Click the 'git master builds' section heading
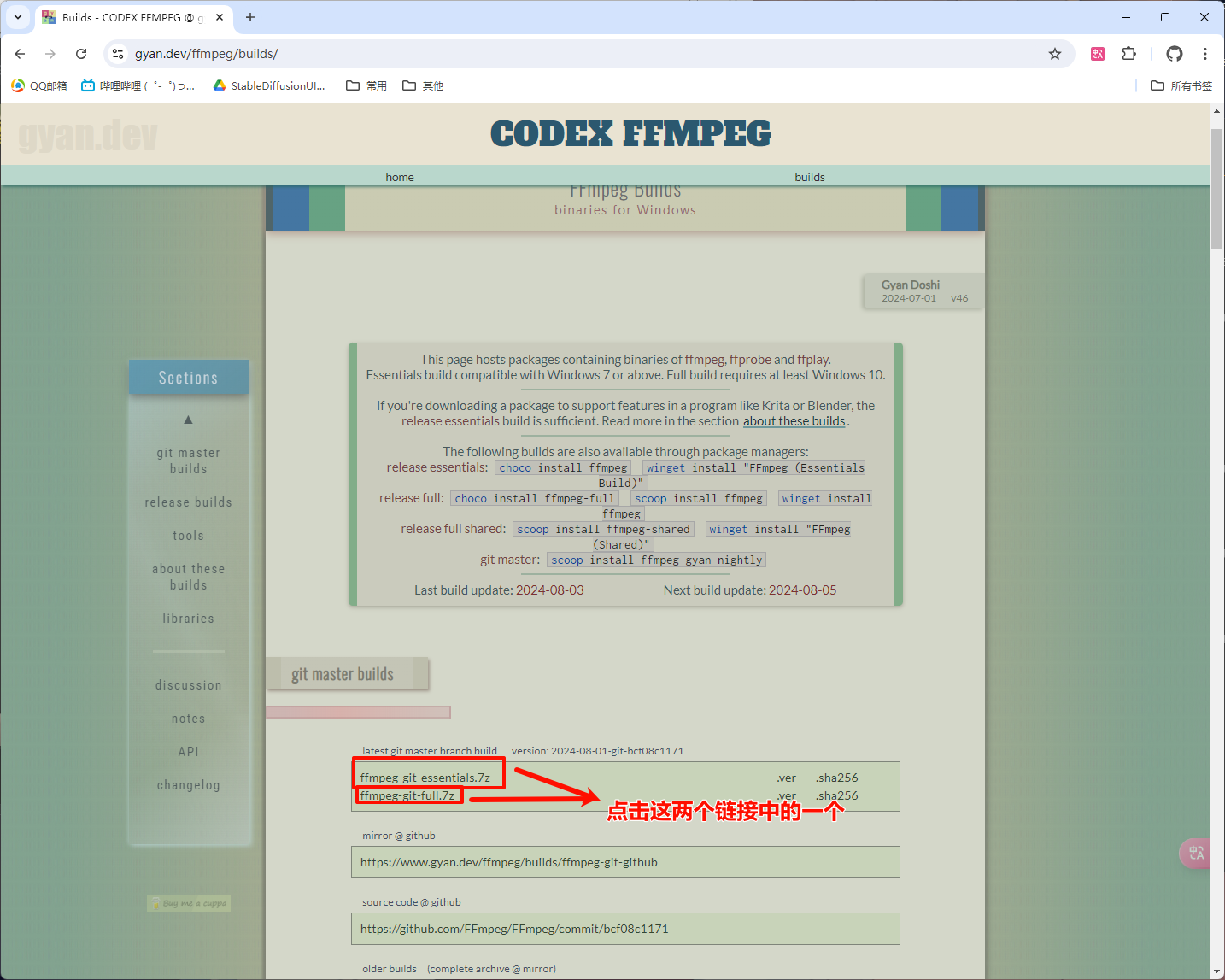 click(x=343, y=674)
